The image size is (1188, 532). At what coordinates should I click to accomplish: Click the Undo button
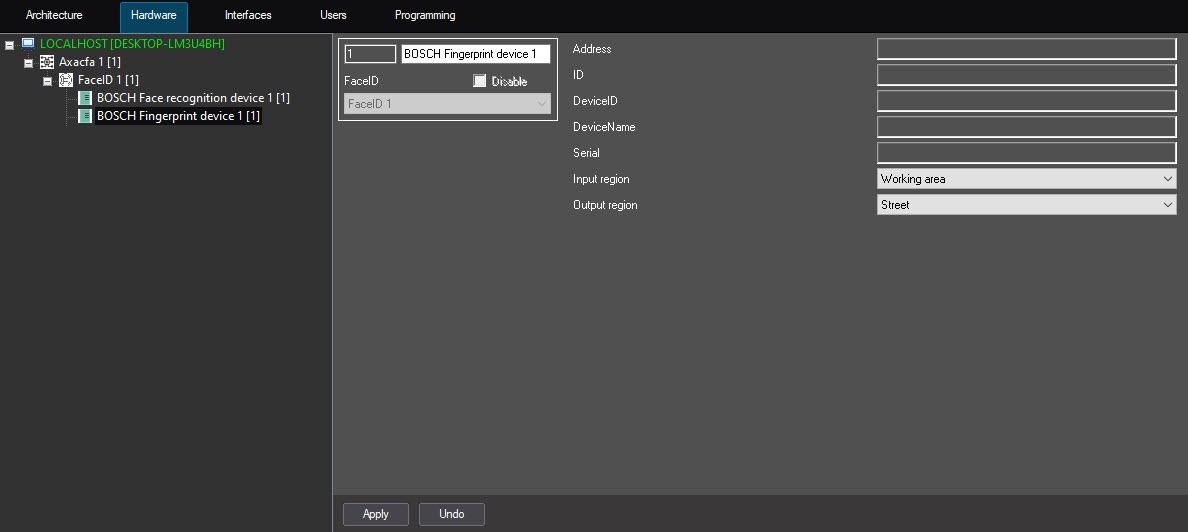(x=452, y=514)
